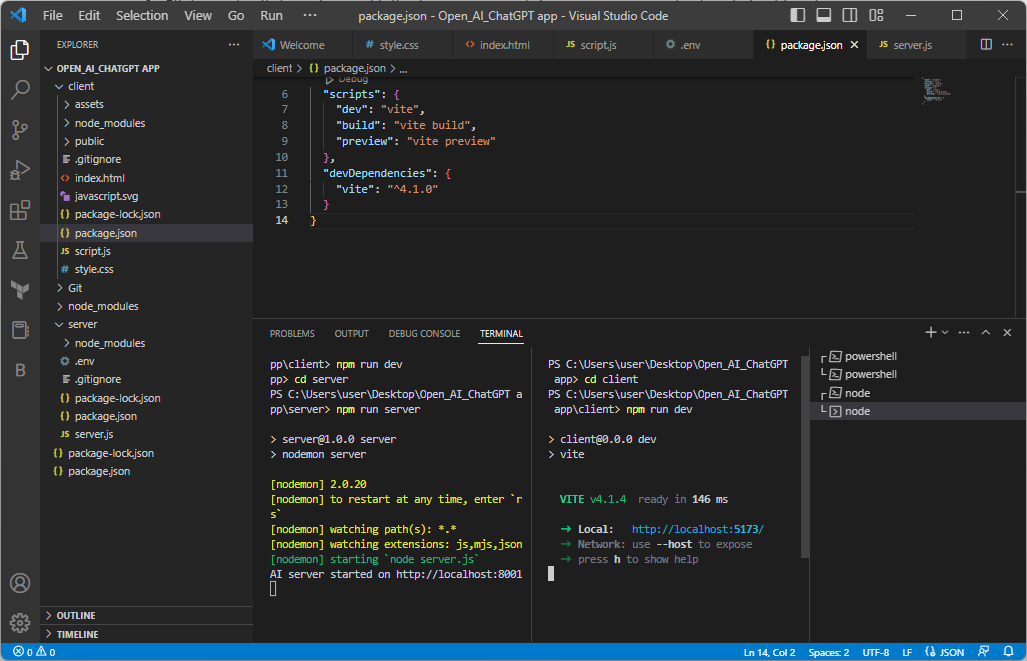Open the Testing flask icon
Image resolution: width=1027 pixels, height=661 pixels.
(20, 250)
